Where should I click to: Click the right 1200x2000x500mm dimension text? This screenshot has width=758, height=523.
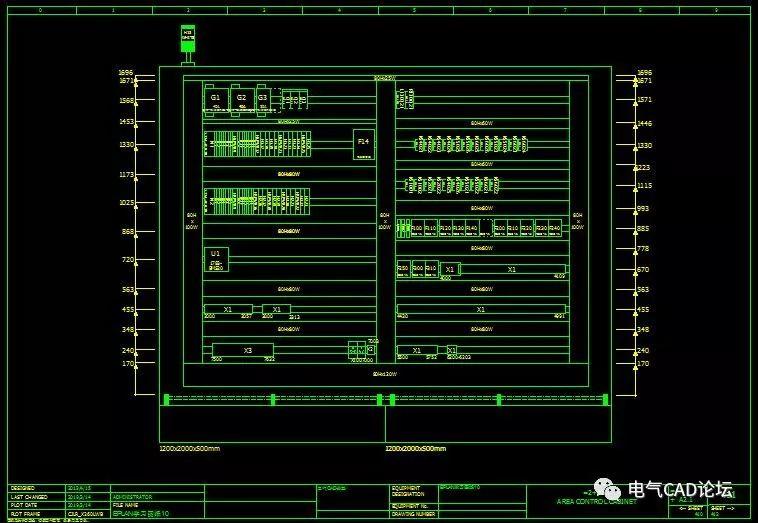pyautogui.click(x=415, y=449)
